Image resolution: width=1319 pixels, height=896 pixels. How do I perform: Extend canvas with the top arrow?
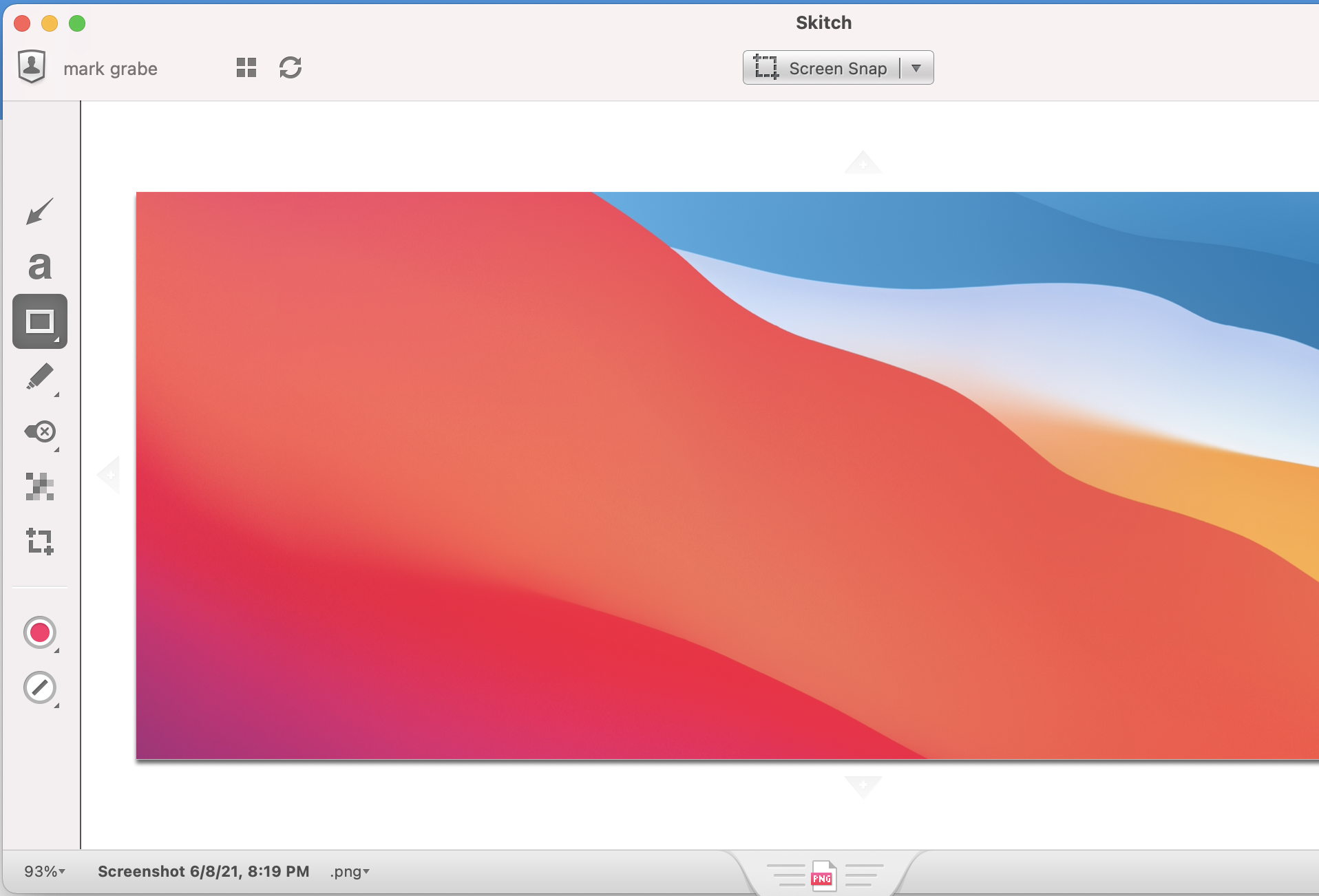[x=863, y=162]
